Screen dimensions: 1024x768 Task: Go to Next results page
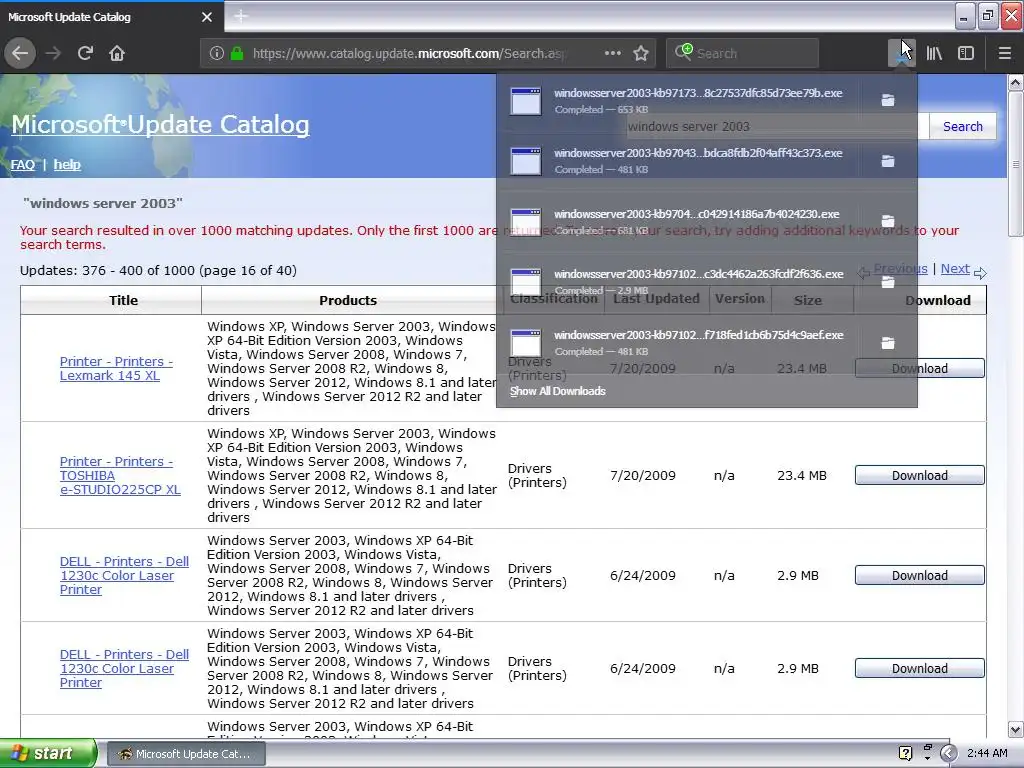pos(955,268)
